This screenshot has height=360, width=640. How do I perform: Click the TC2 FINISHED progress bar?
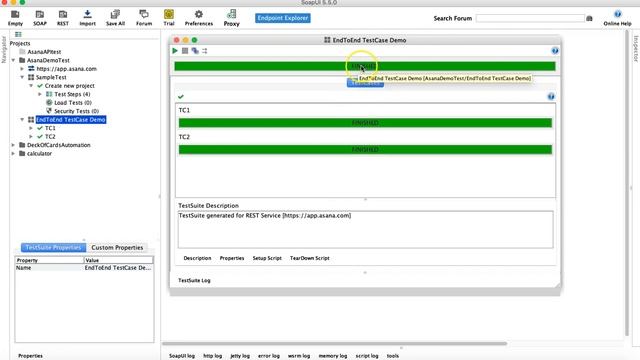(365, 150)
